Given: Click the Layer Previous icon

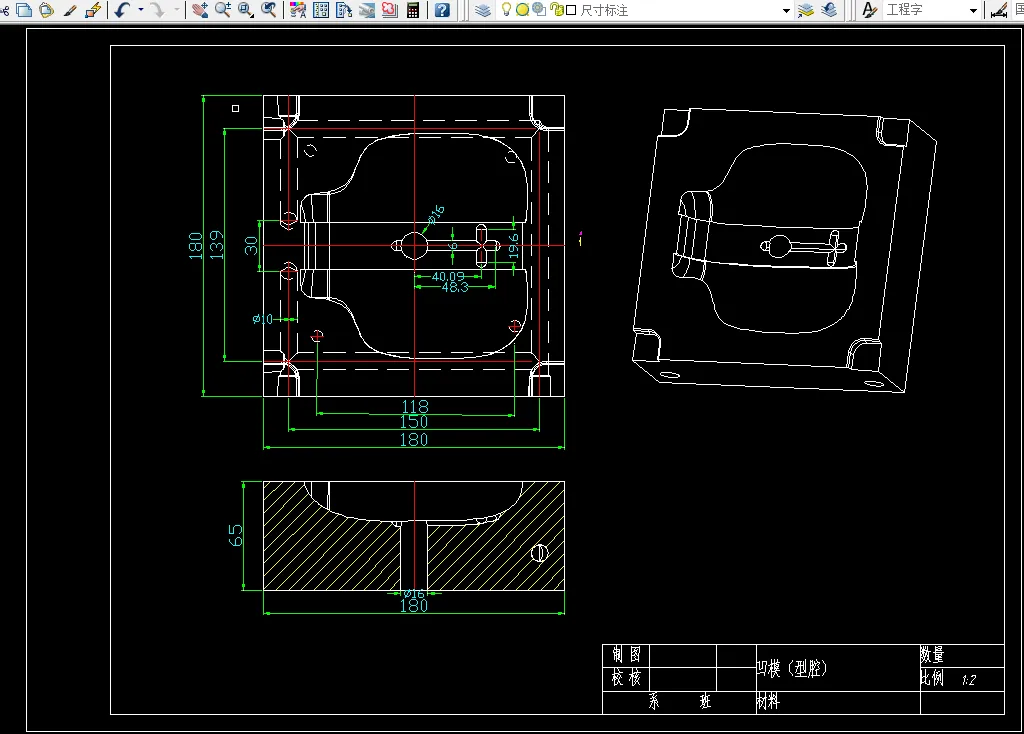Looking at the screenshot, I should [829, 10].
